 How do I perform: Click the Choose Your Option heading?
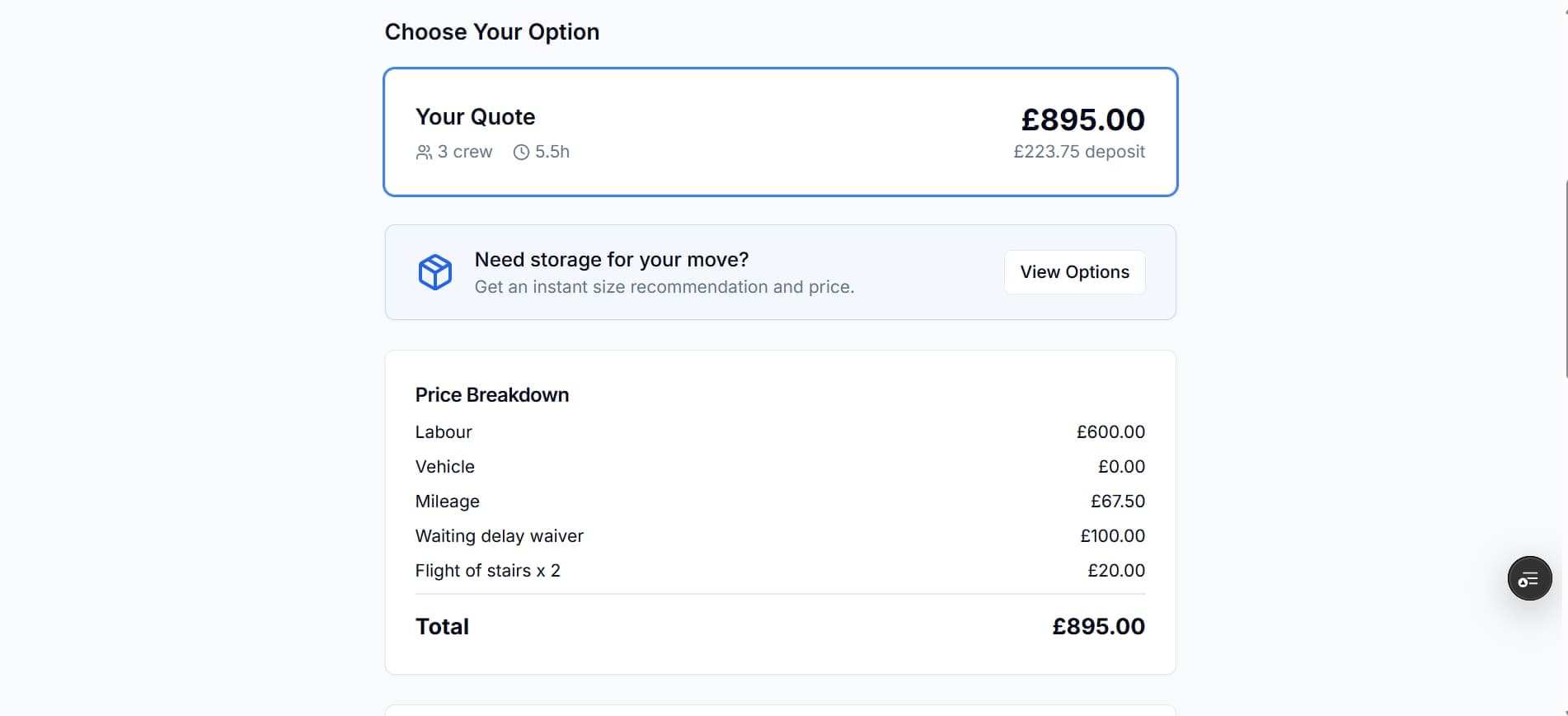click(491, 32)
